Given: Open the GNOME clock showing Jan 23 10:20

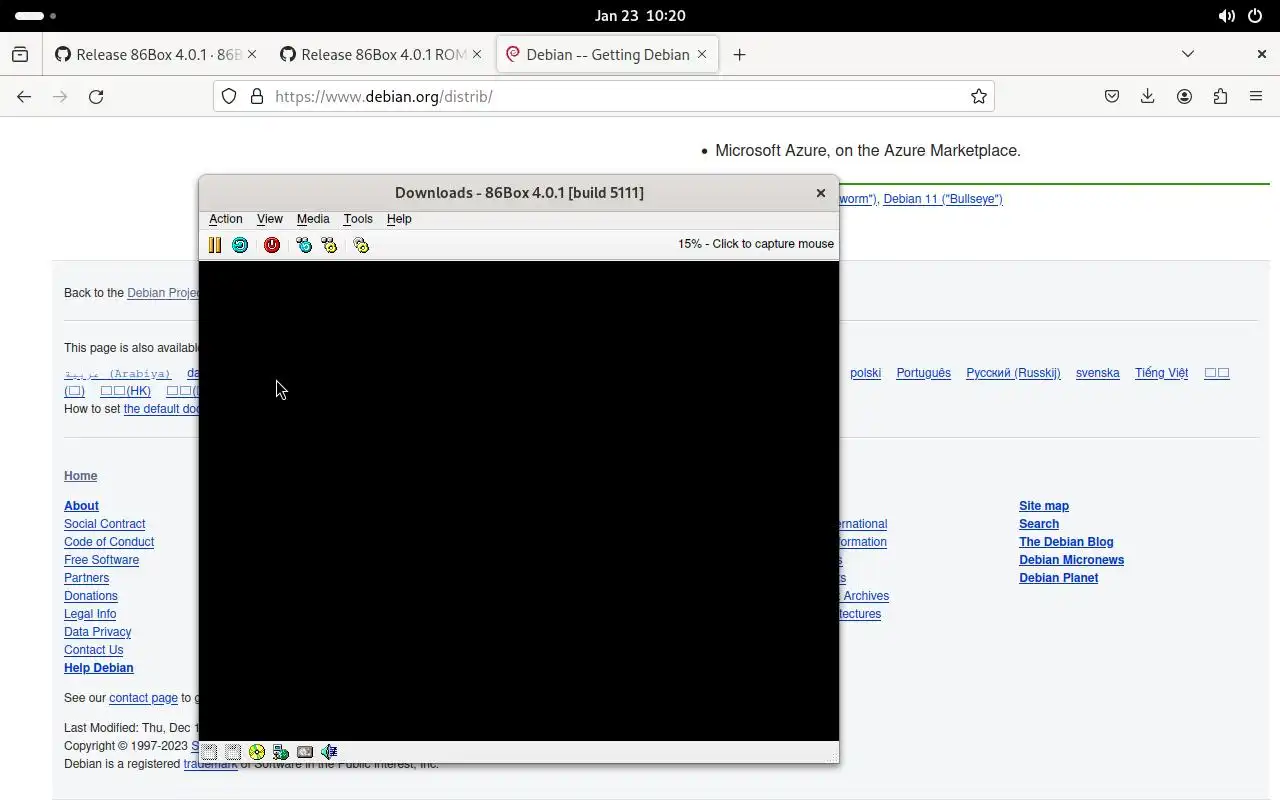Looking at the screenshot, I should point(640,15).
